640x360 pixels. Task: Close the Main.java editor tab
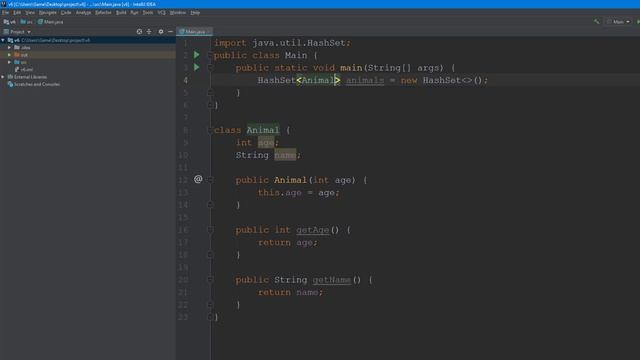[x=209, y=31]
